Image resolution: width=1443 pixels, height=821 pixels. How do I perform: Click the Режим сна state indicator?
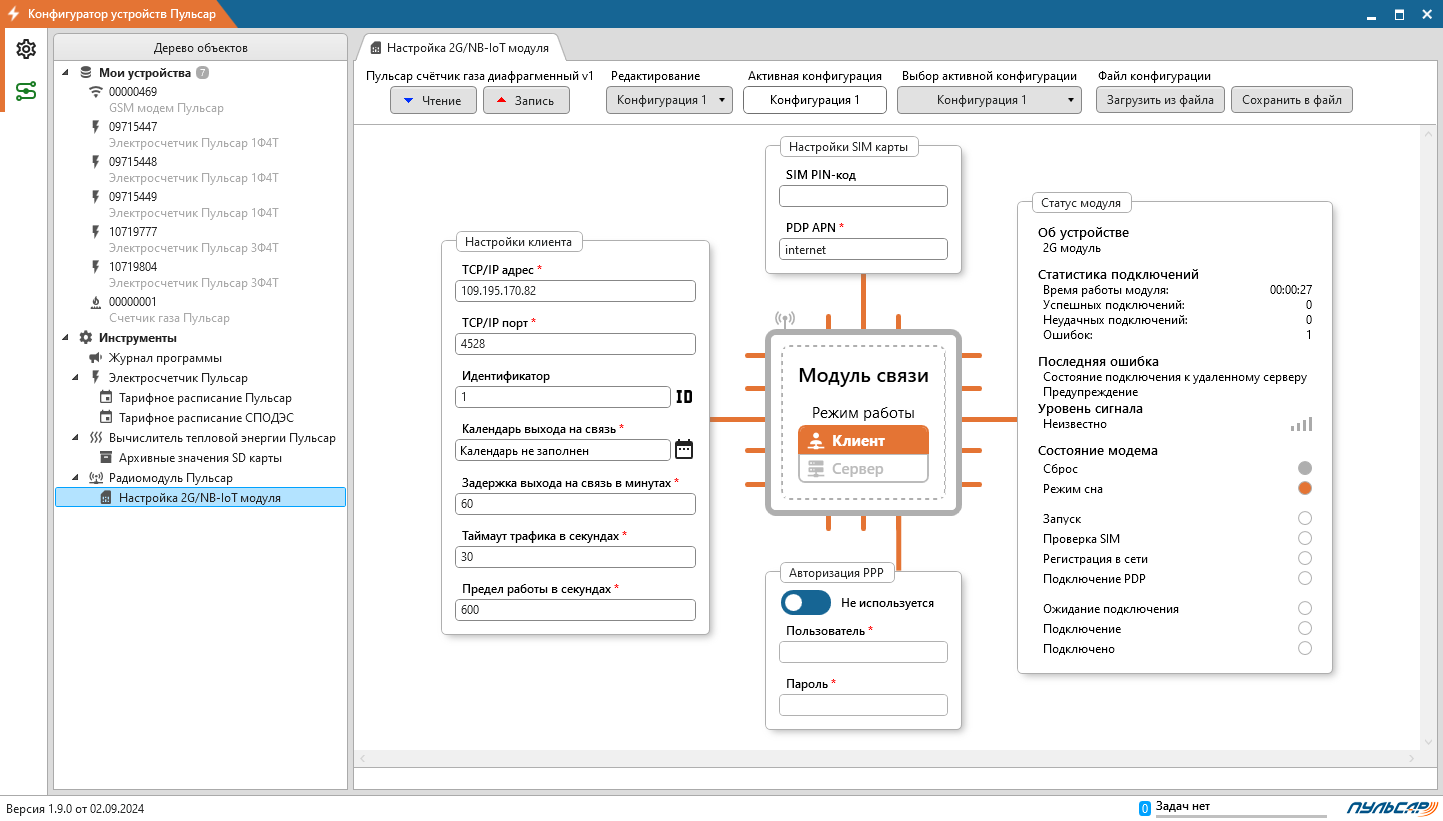coord(1304,489)
